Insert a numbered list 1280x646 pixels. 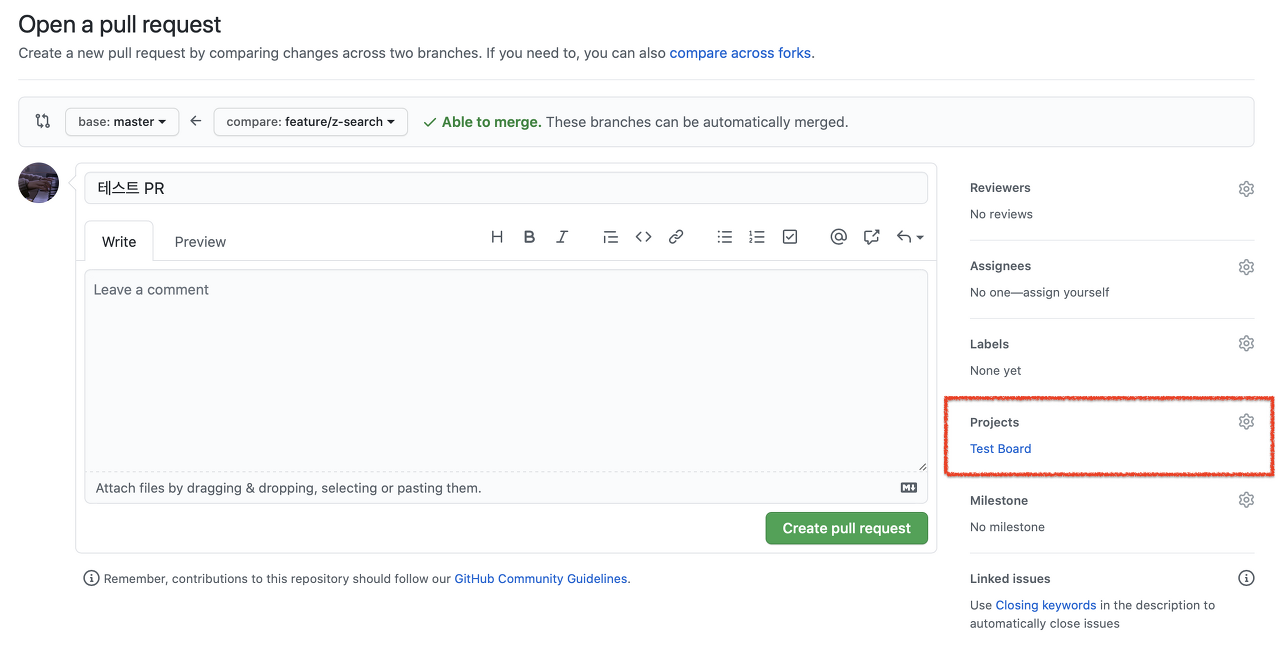[x=756, y=236]
